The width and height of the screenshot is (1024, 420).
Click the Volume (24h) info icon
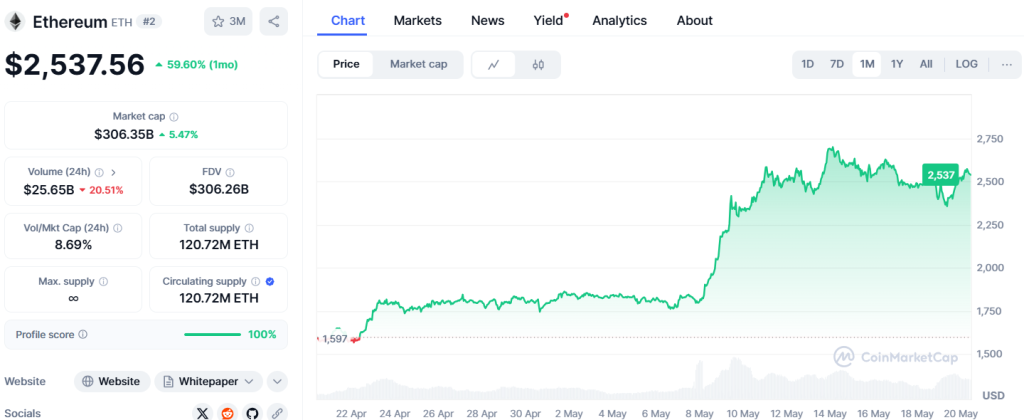pyautogui.click(x=99, y=172)
